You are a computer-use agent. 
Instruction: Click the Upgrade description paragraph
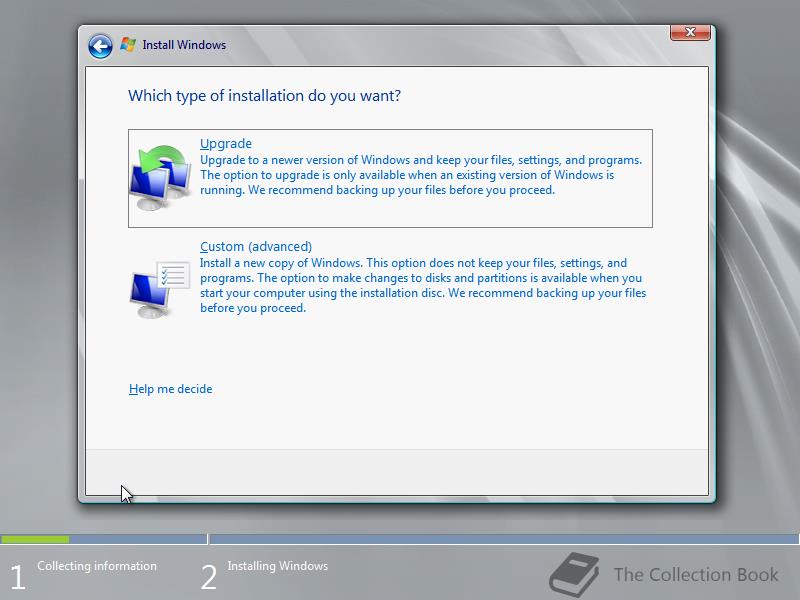coord(421,175)
